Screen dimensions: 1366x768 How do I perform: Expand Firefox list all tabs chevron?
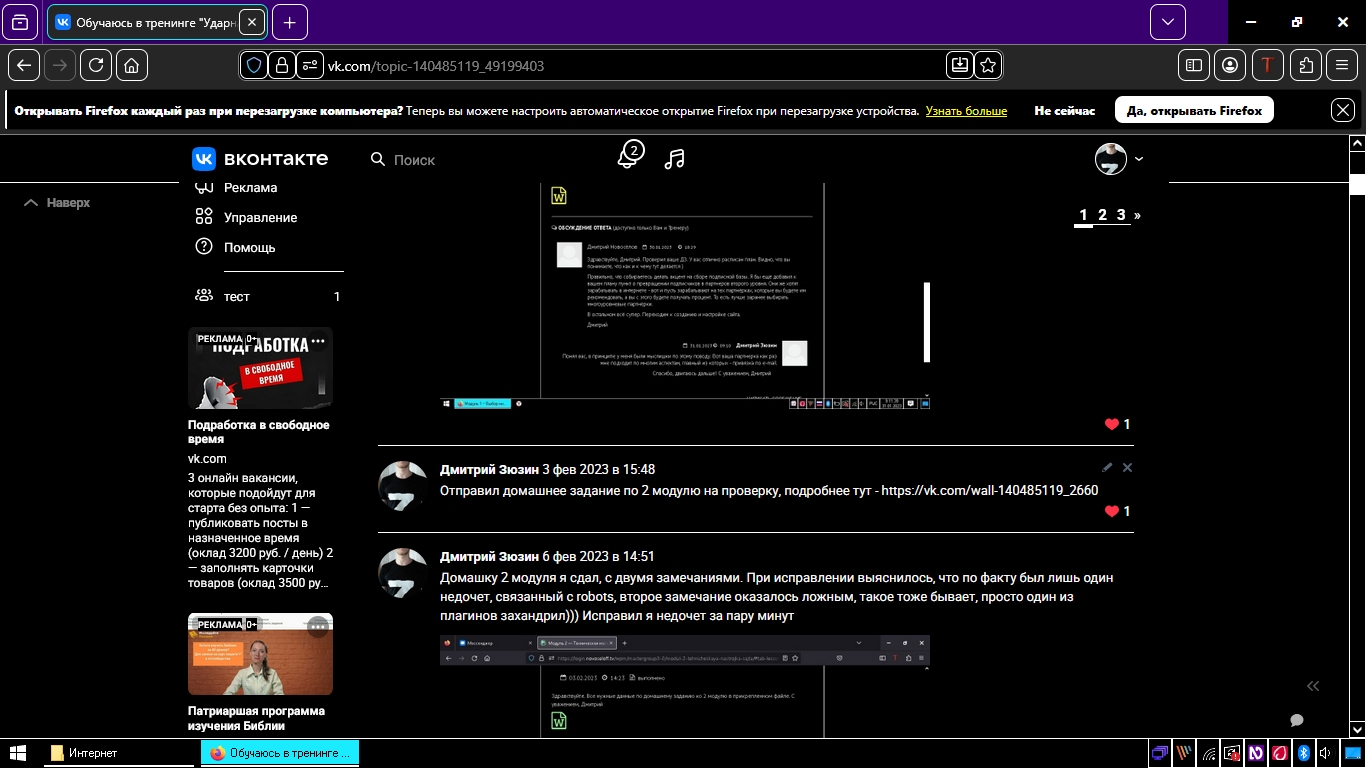1167,22
